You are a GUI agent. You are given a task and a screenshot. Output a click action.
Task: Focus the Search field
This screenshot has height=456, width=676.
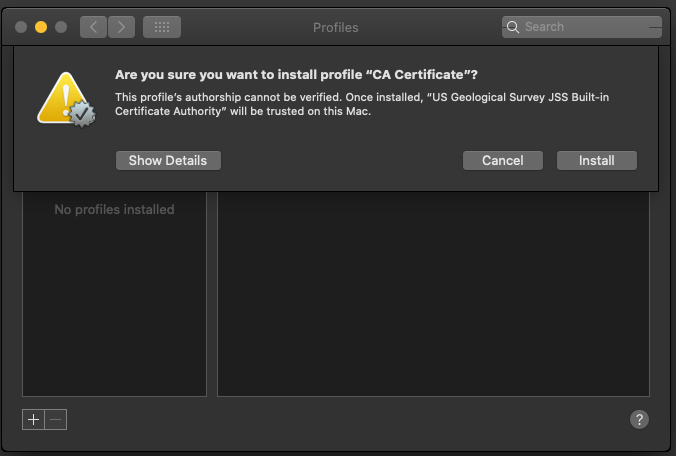tap(582, 27)
